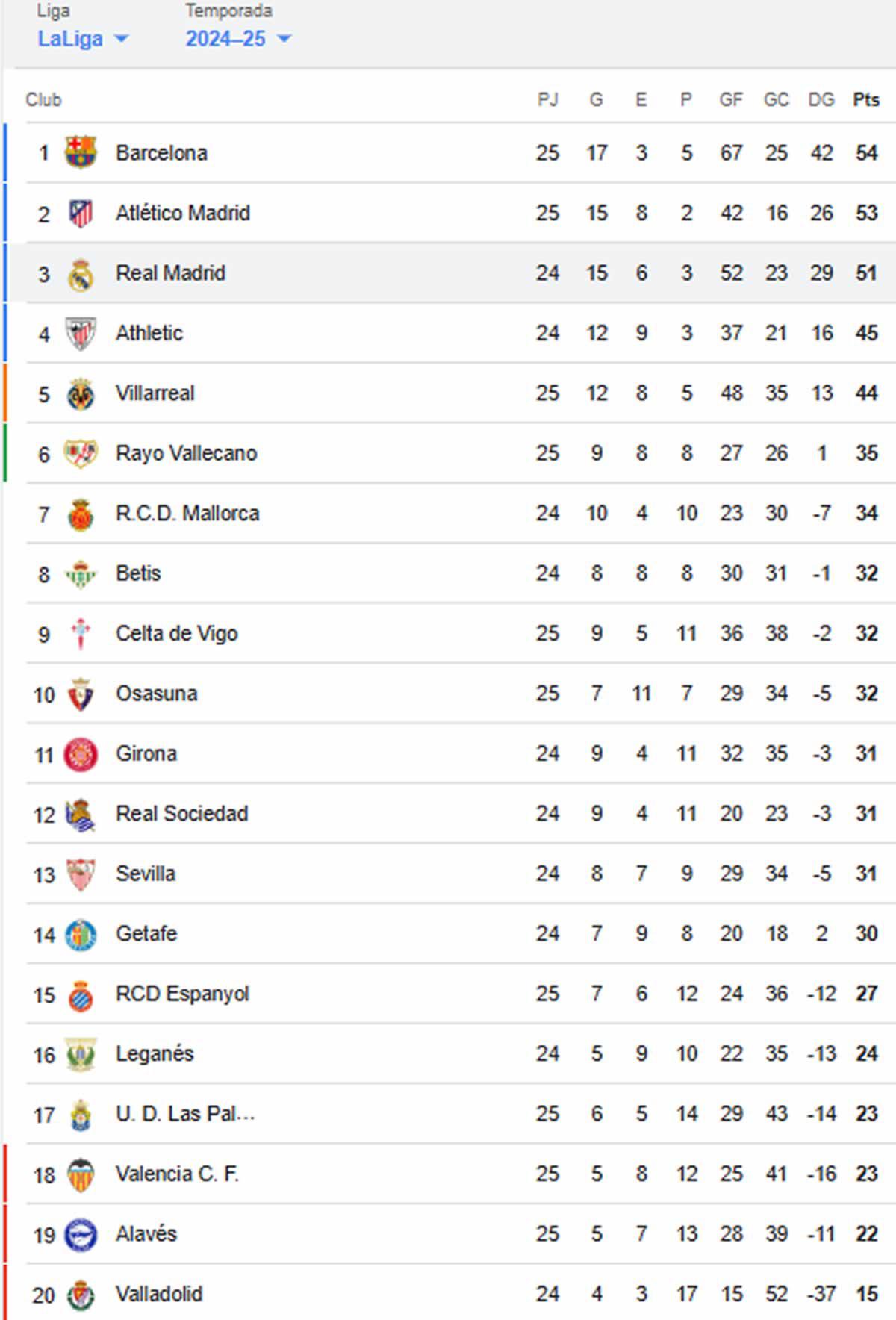Select the Athletic Club badge
The height and width of the screenshot is (1320, 896).
(82, 333)
